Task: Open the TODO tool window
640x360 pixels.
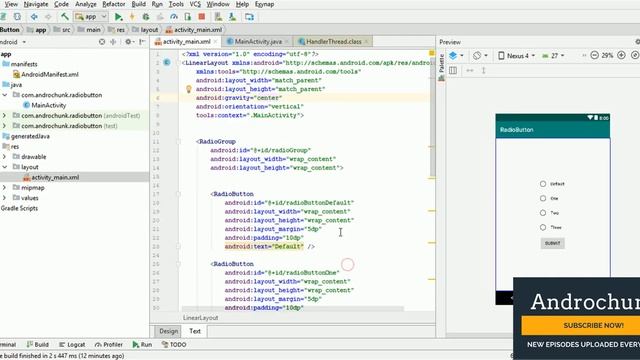Action: point(174,344)
